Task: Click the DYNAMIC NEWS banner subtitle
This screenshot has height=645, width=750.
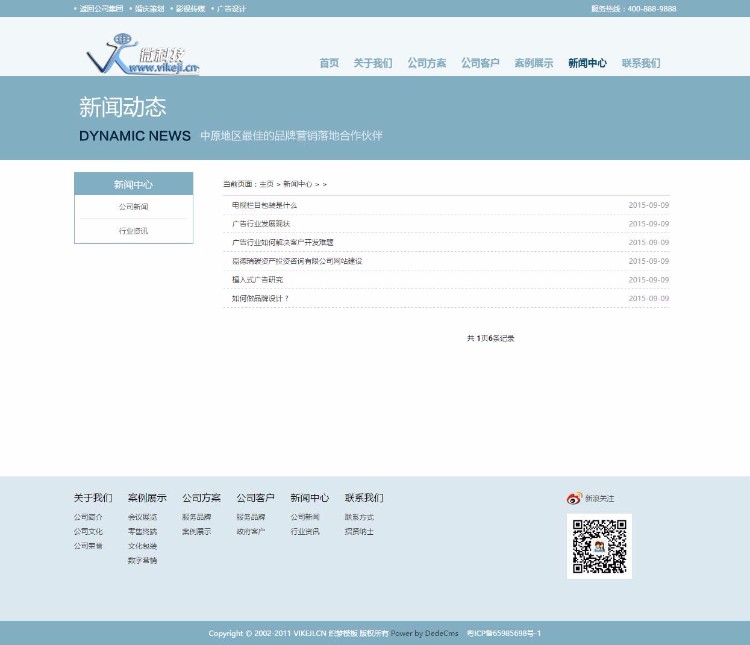Action: tap(135, 136)
